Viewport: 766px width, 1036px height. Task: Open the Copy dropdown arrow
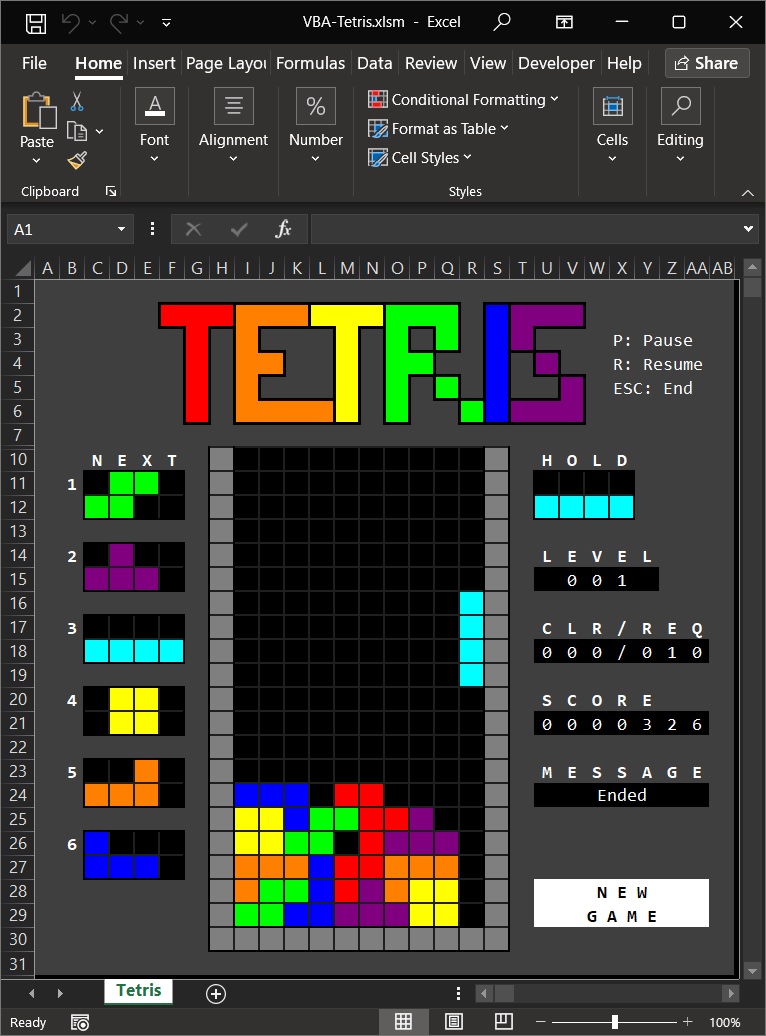click(x=99, y=131)
